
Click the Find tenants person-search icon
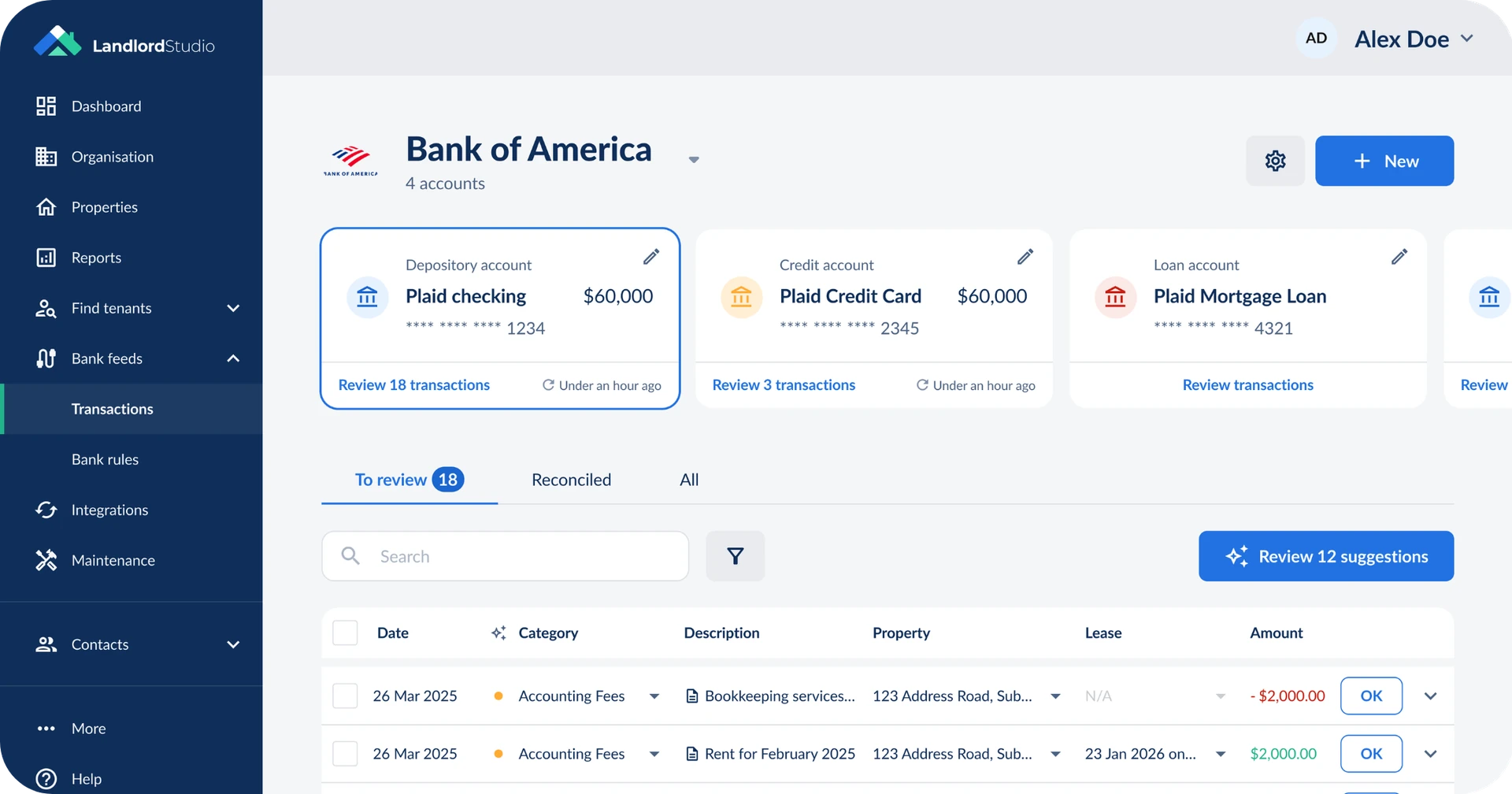point(46,308)
